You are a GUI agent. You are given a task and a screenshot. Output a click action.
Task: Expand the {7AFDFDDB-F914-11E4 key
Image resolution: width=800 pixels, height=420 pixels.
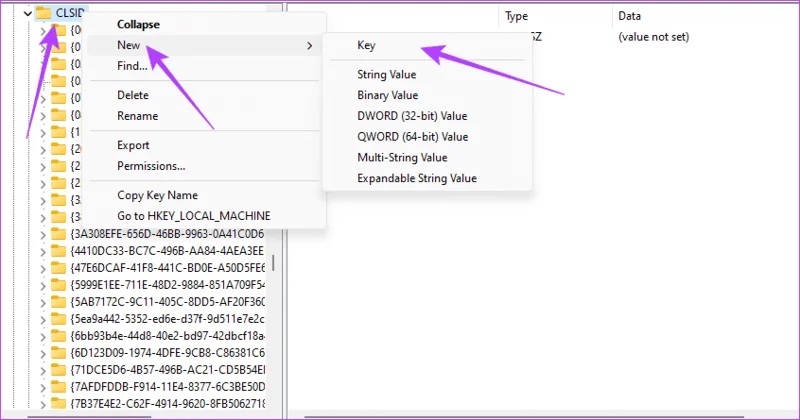[x=43, y=388]
